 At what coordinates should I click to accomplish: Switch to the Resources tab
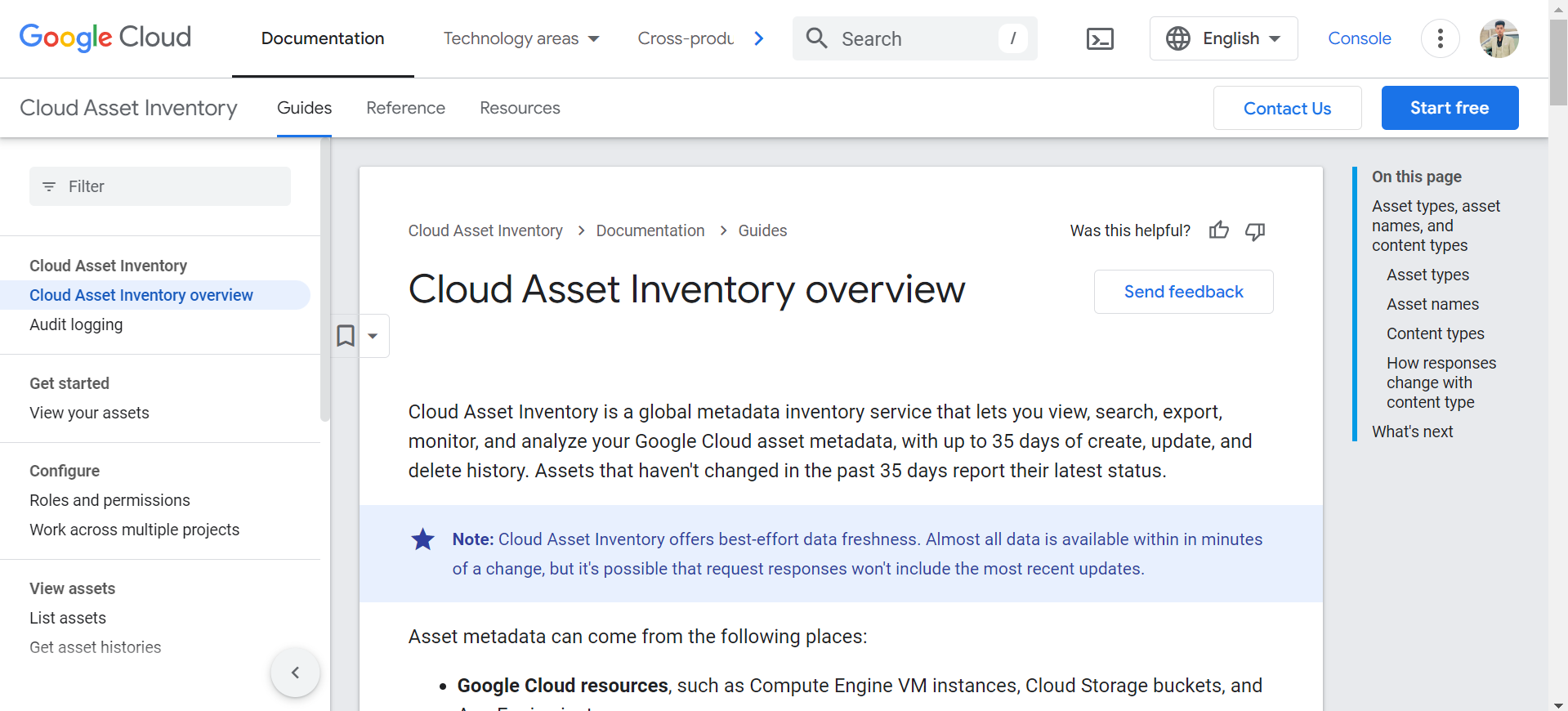[520, 108]
